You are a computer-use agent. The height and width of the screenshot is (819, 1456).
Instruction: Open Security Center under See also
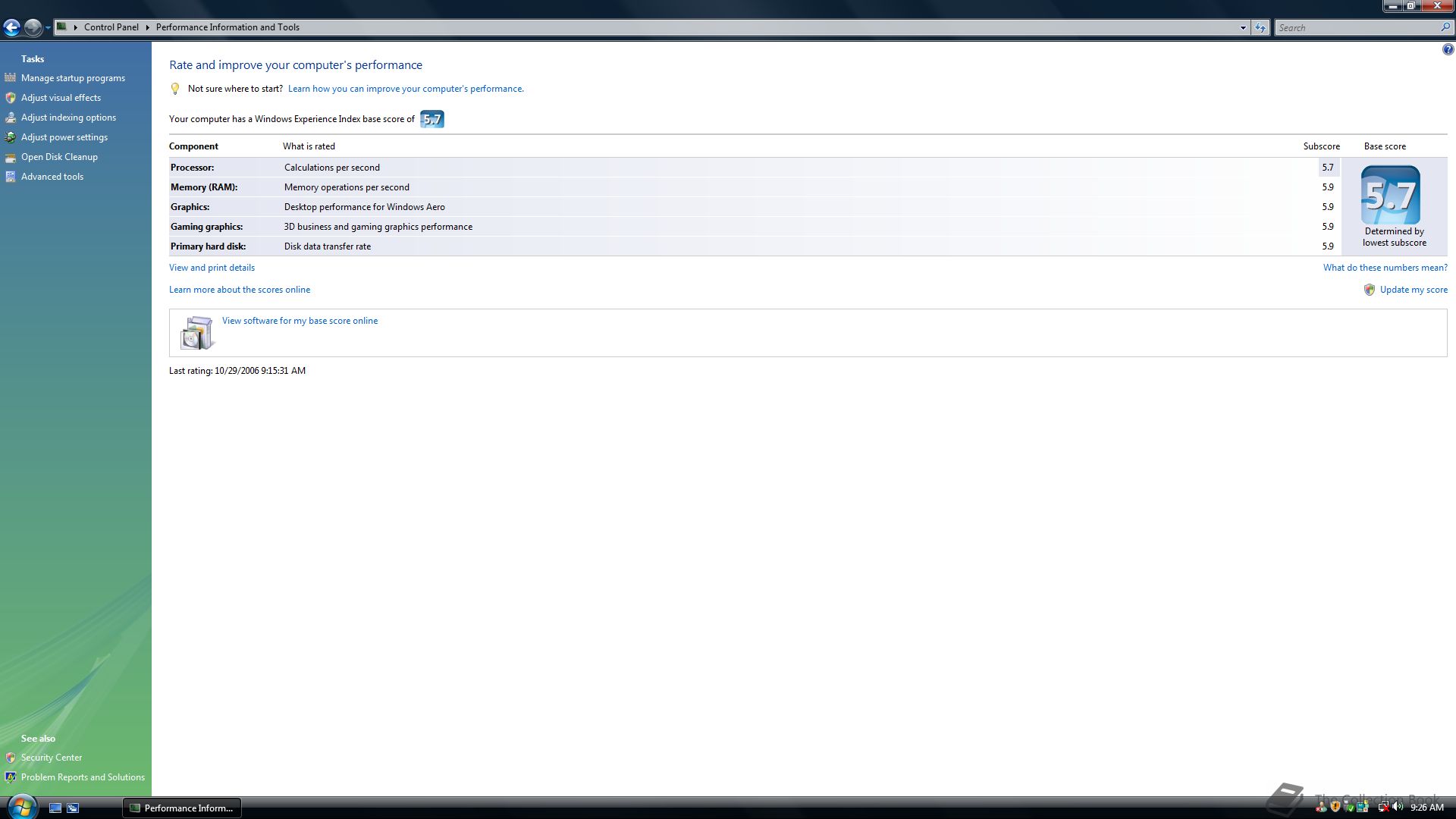tap(52, 758)
